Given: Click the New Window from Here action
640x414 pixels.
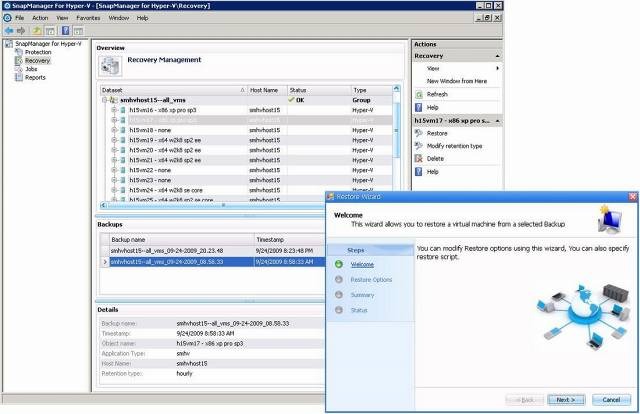Looking at the screenshot, I should [457, 81].
